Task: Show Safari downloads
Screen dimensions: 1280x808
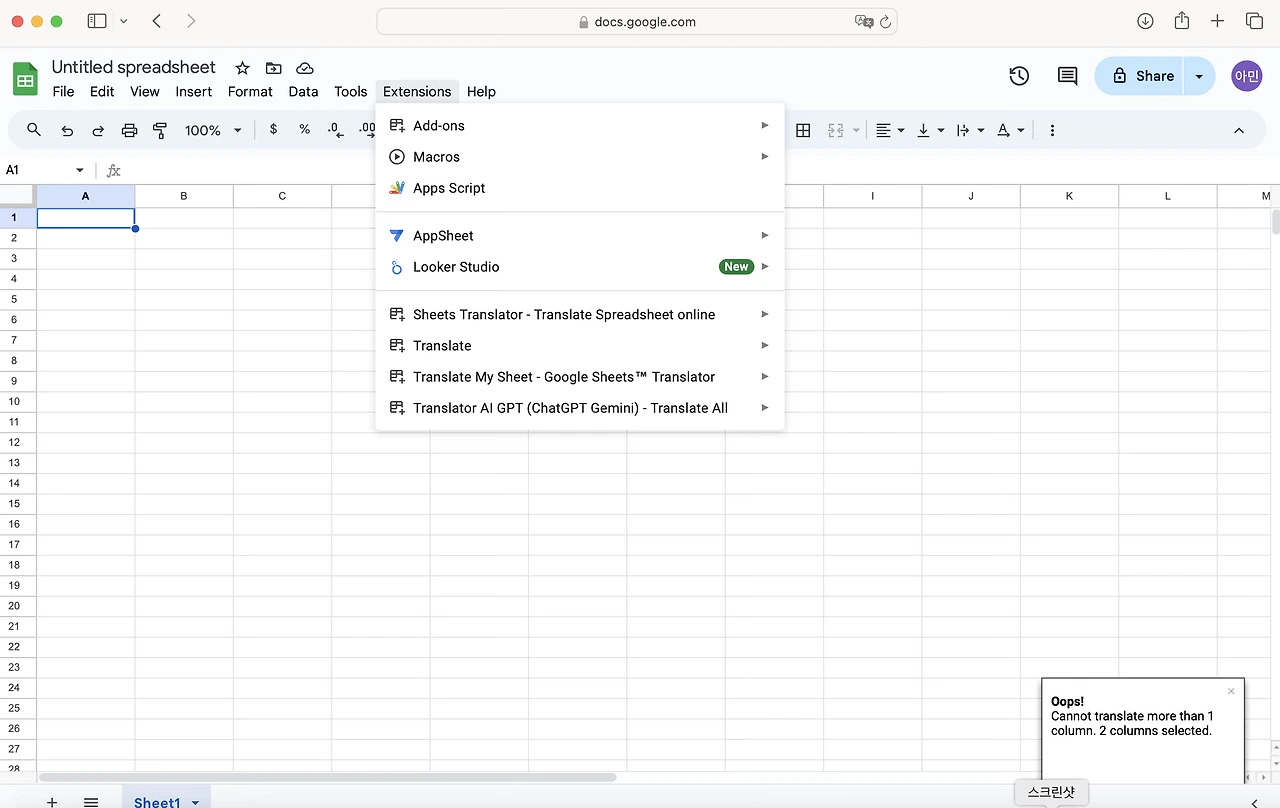Action: (x=1146, y=21)
